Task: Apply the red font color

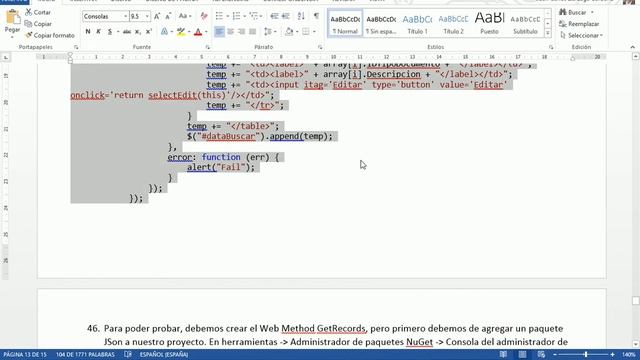Action: (x=198, y=31)
